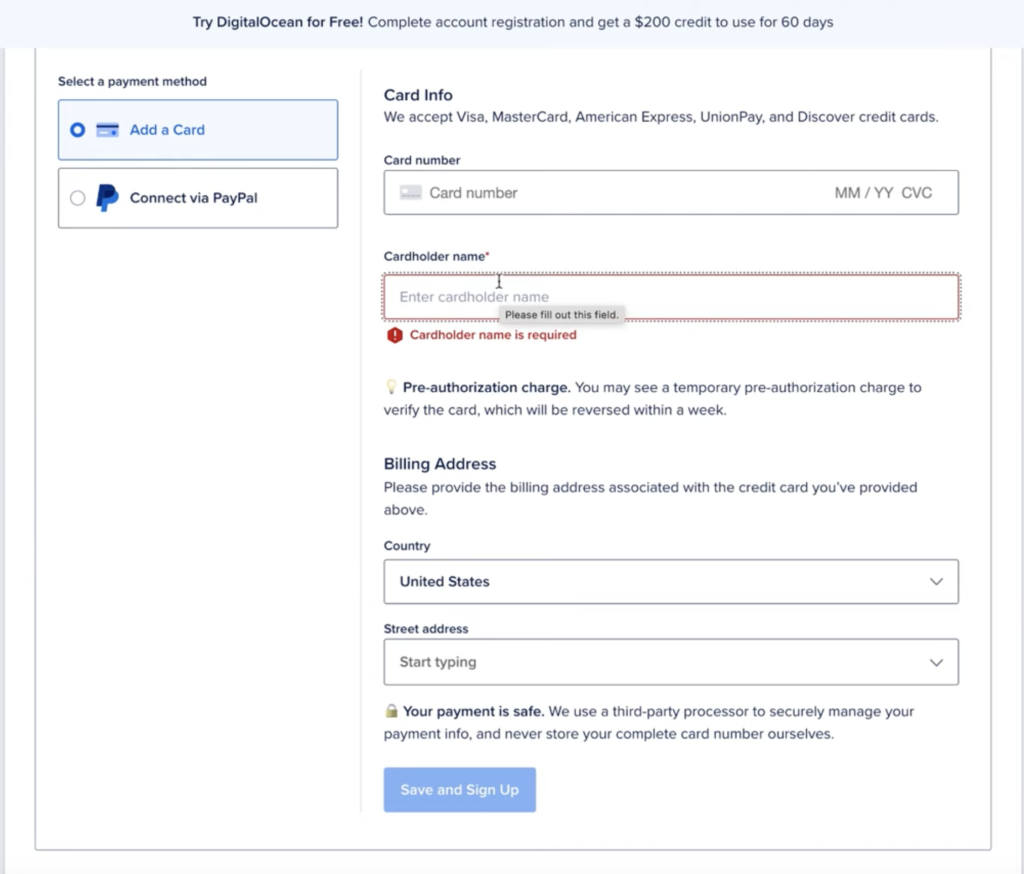Click the credit card icon beside Add a Card
Screen dimensions: 1024x874
pos(107,130)
